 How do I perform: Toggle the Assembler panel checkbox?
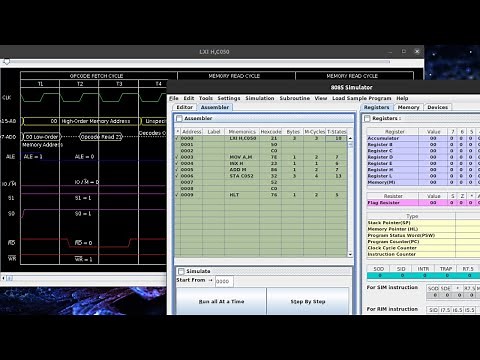[179, 118]
